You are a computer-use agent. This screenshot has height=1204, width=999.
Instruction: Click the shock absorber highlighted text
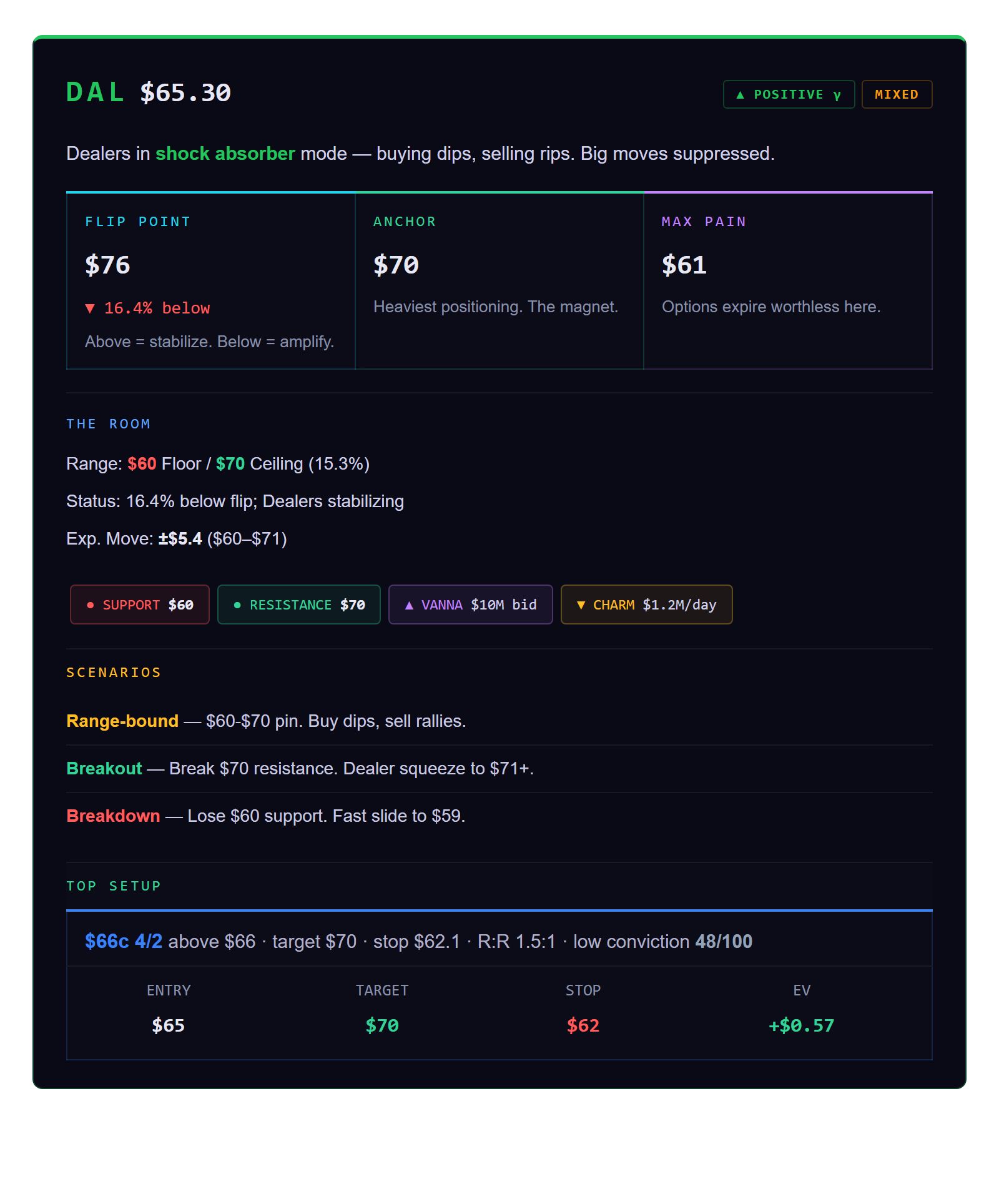[225, 154]
